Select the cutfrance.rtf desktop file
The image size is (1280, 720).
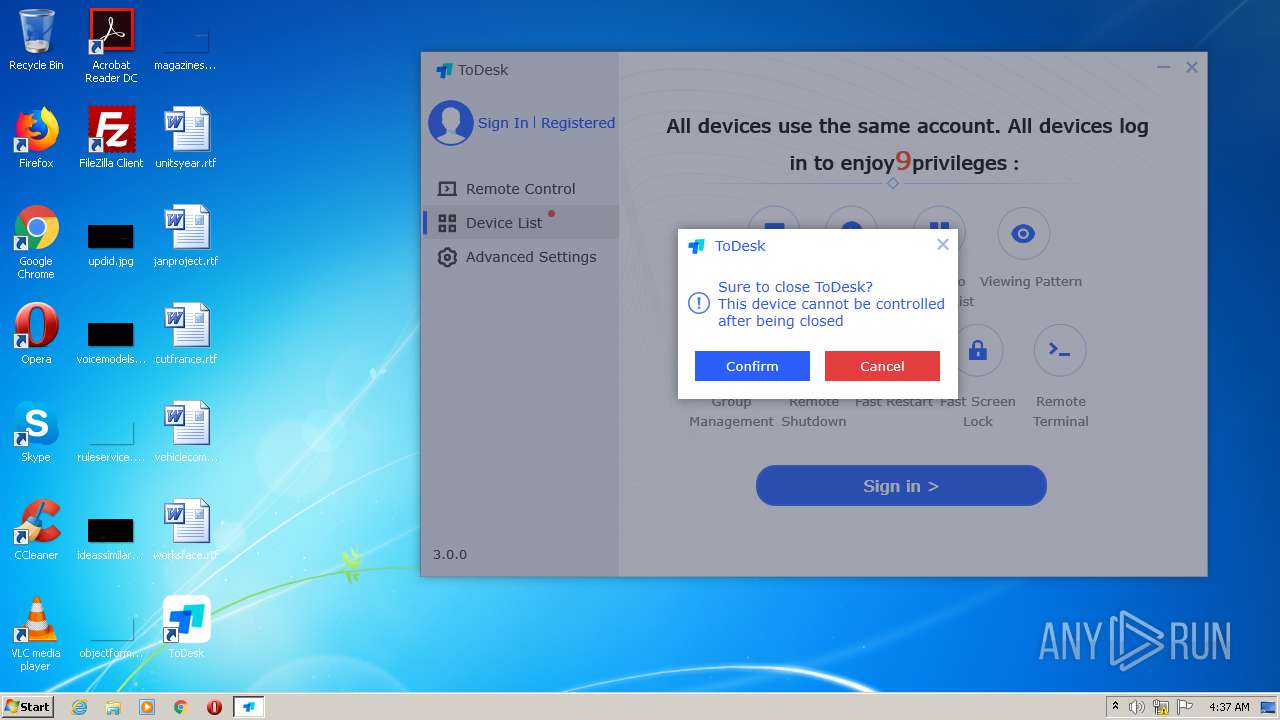coord(186,334)
